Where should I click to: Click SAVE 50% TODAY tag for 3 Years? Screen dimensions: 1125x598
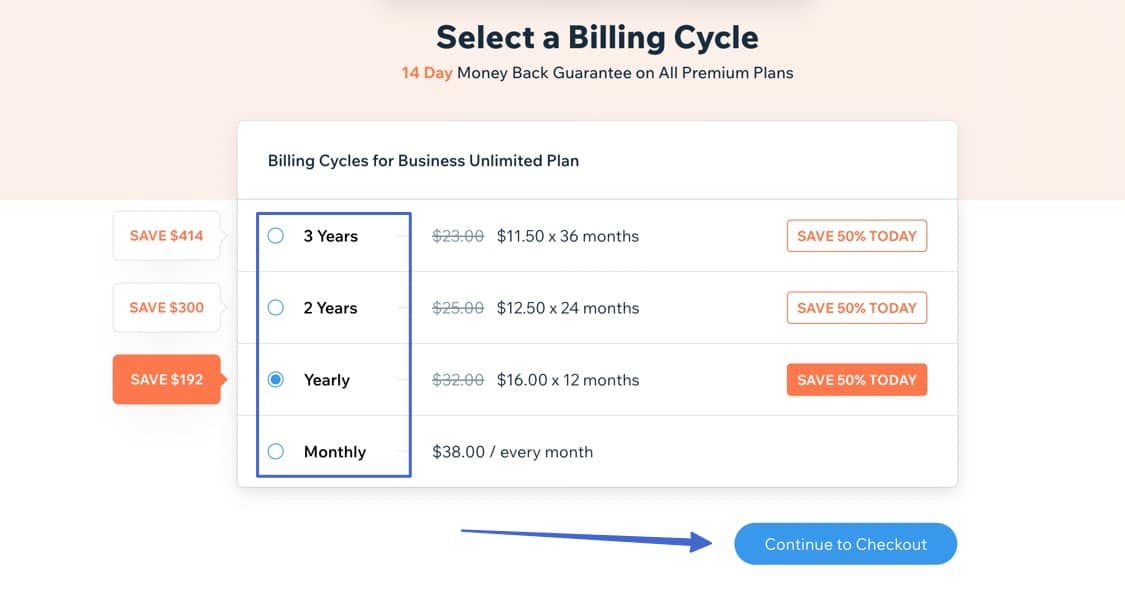(x=857, y=236)
